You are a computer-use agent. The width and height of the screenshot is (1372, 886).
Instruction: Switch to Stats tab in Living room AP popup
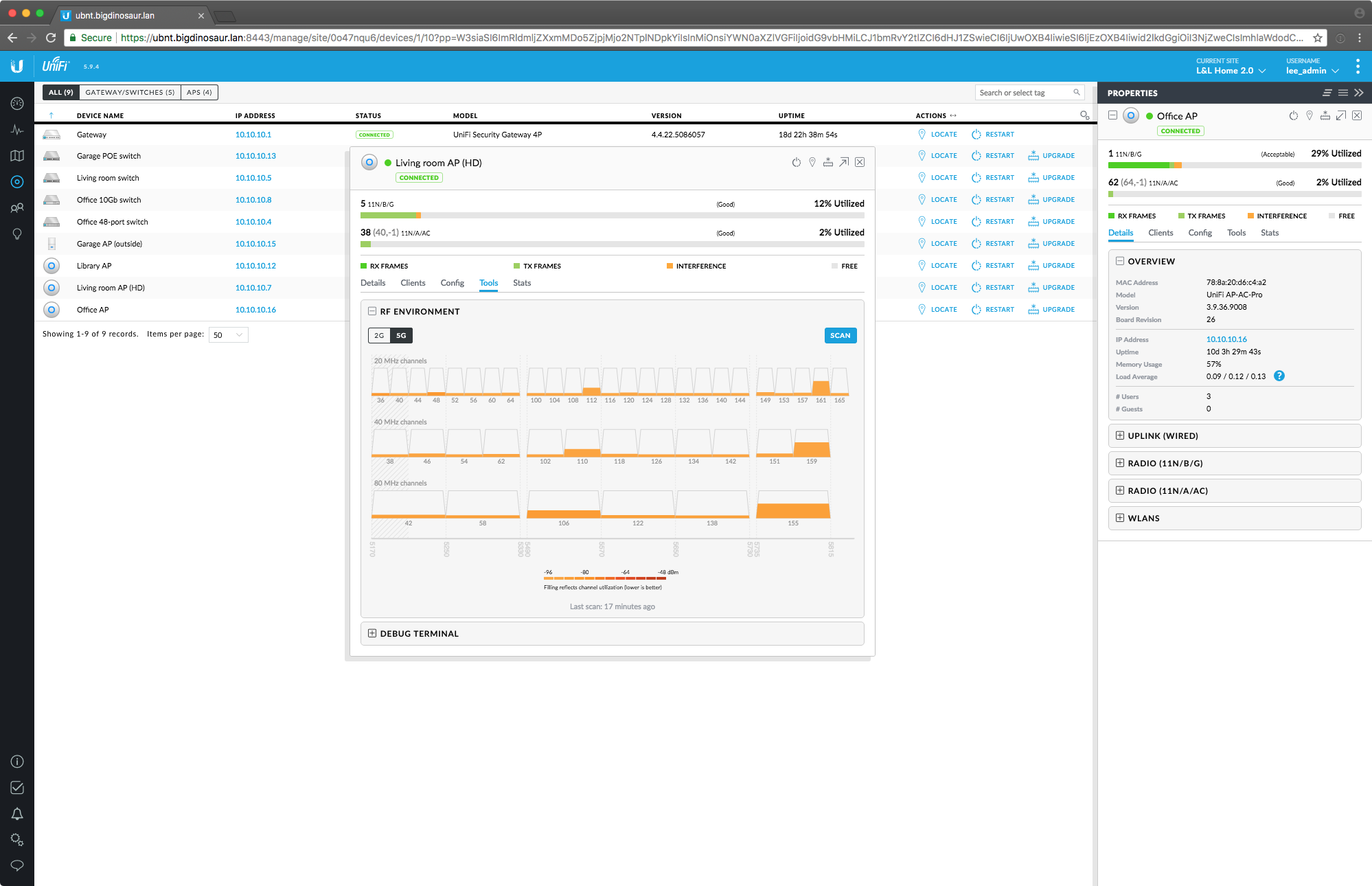click(x=522, y=283)
